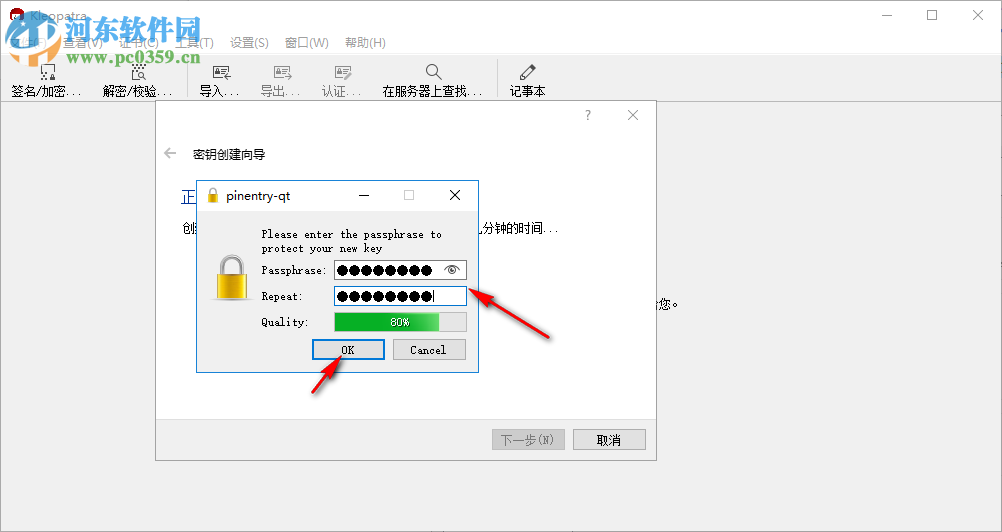This screenshot has height=532, width=1002.
Task: Click the Repeat passphrase field
Action: click(400, 296)
